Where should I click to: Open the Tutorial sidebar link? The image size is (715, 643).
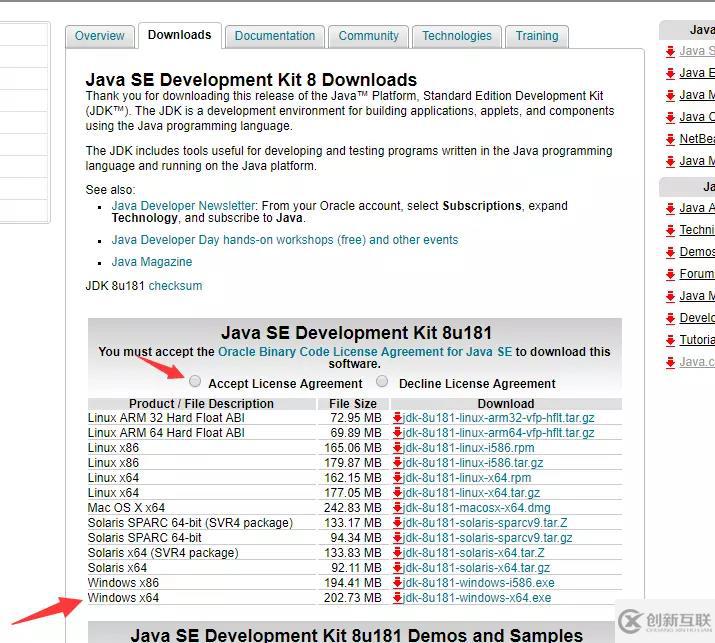pyautogui.click(x=697, y=340)
